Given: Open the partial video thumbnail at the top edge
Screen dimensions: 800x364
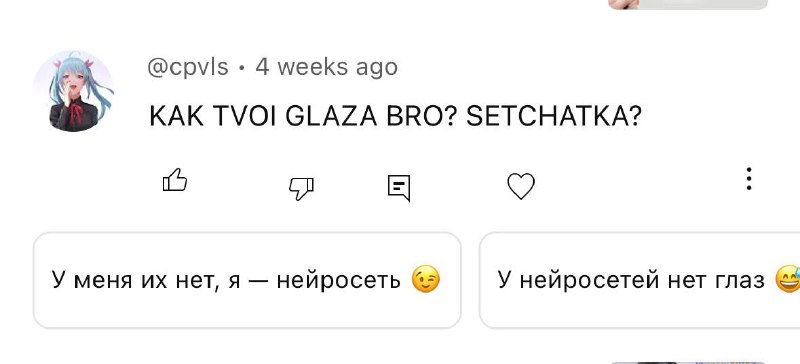Looking at the screenshot, I should [x=688, y=5].
